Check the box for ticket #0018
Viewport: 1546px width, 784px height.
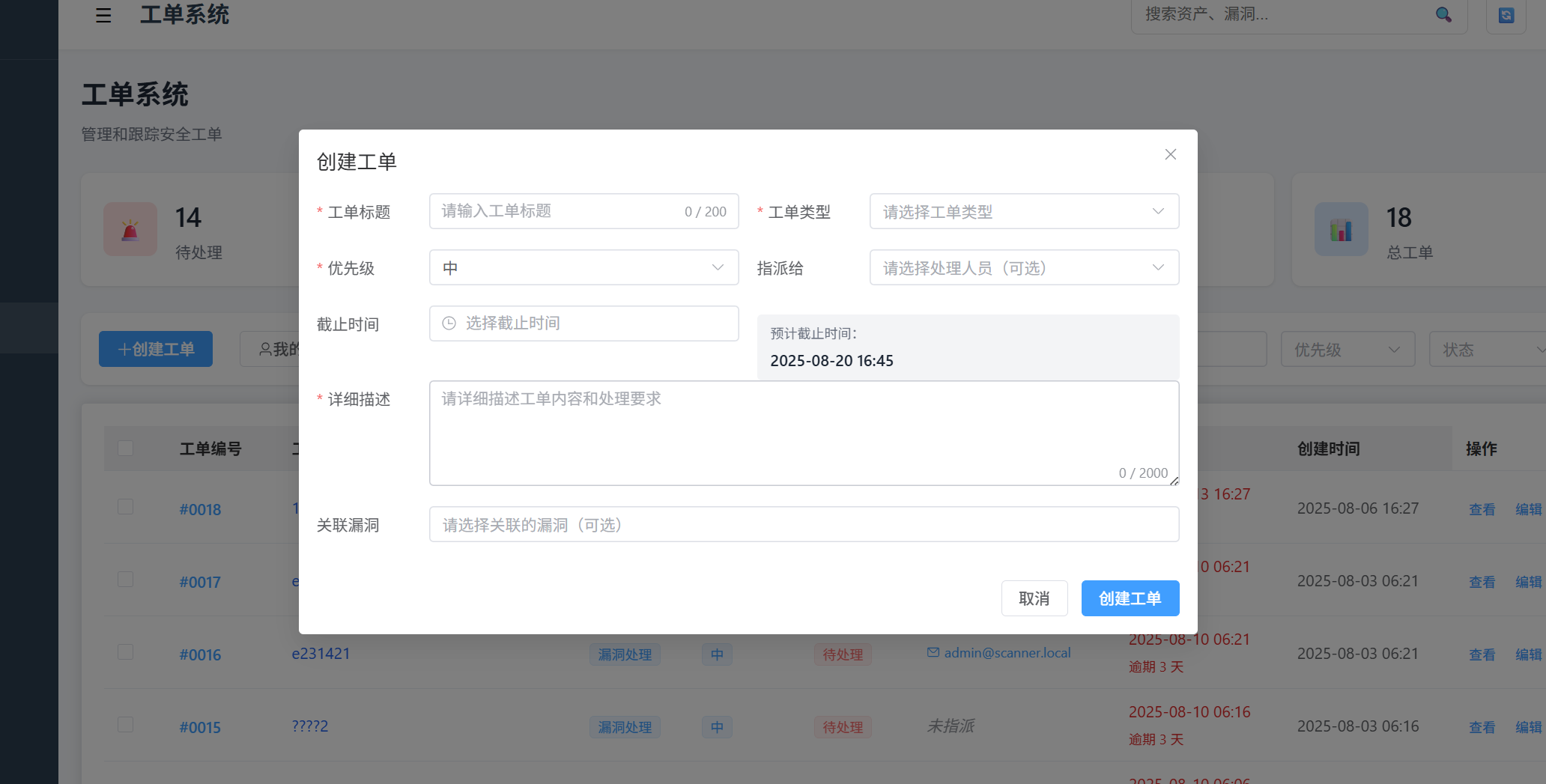click(126, 508)
